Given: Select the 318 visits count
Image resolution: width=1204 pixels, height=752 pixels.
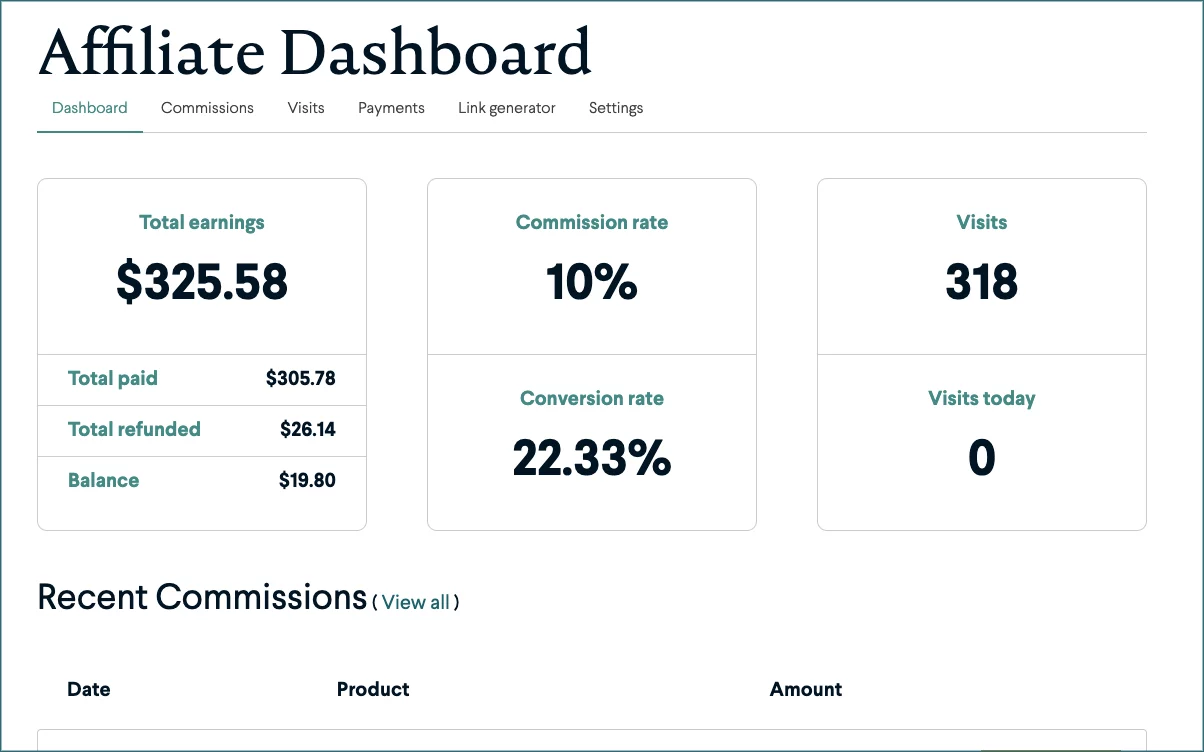Looking at the screenshot, I should pyautogui.click(x=982, y=282).
